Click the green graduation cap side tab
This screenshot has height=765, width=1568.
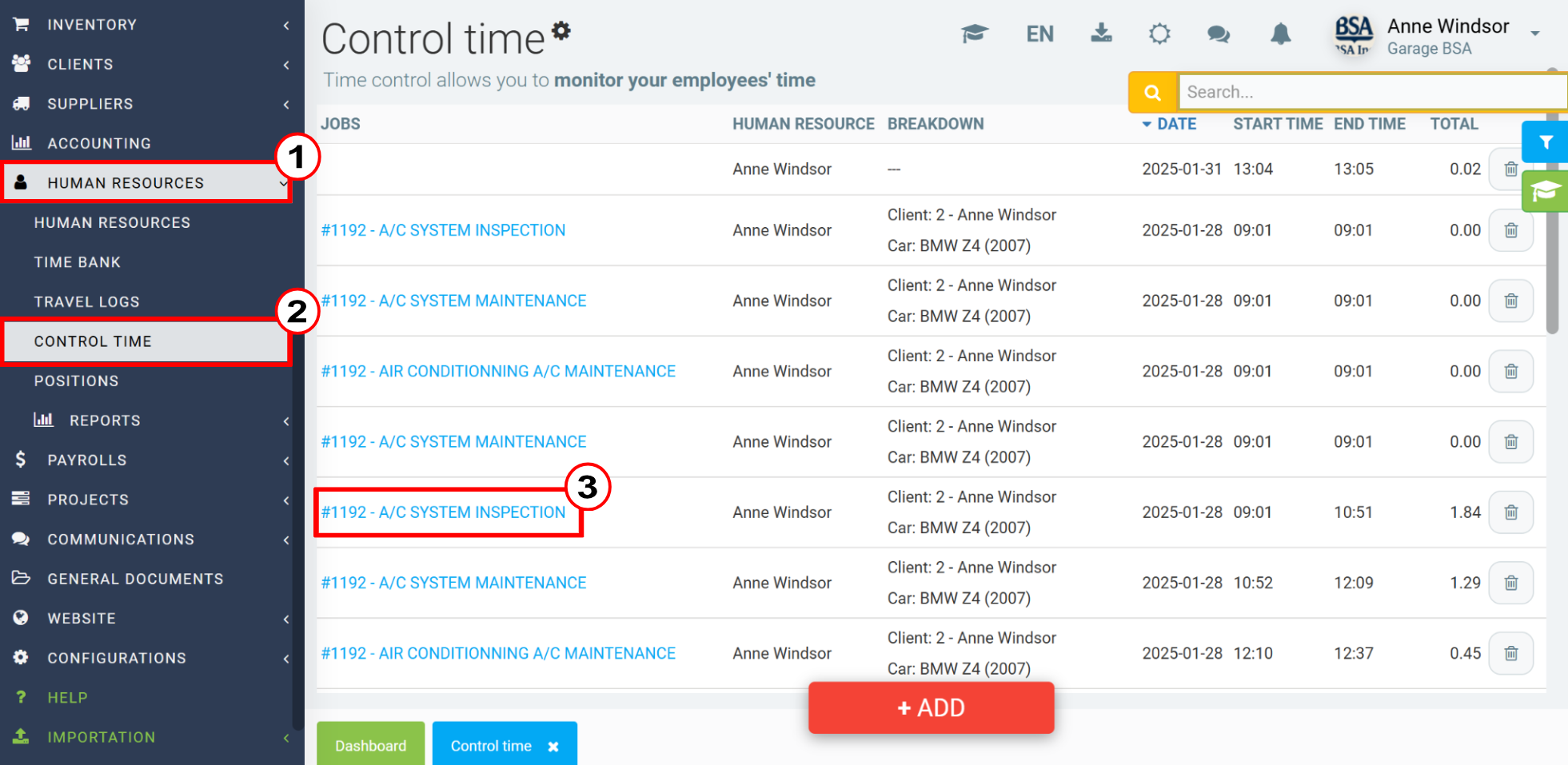(1545, 191)
